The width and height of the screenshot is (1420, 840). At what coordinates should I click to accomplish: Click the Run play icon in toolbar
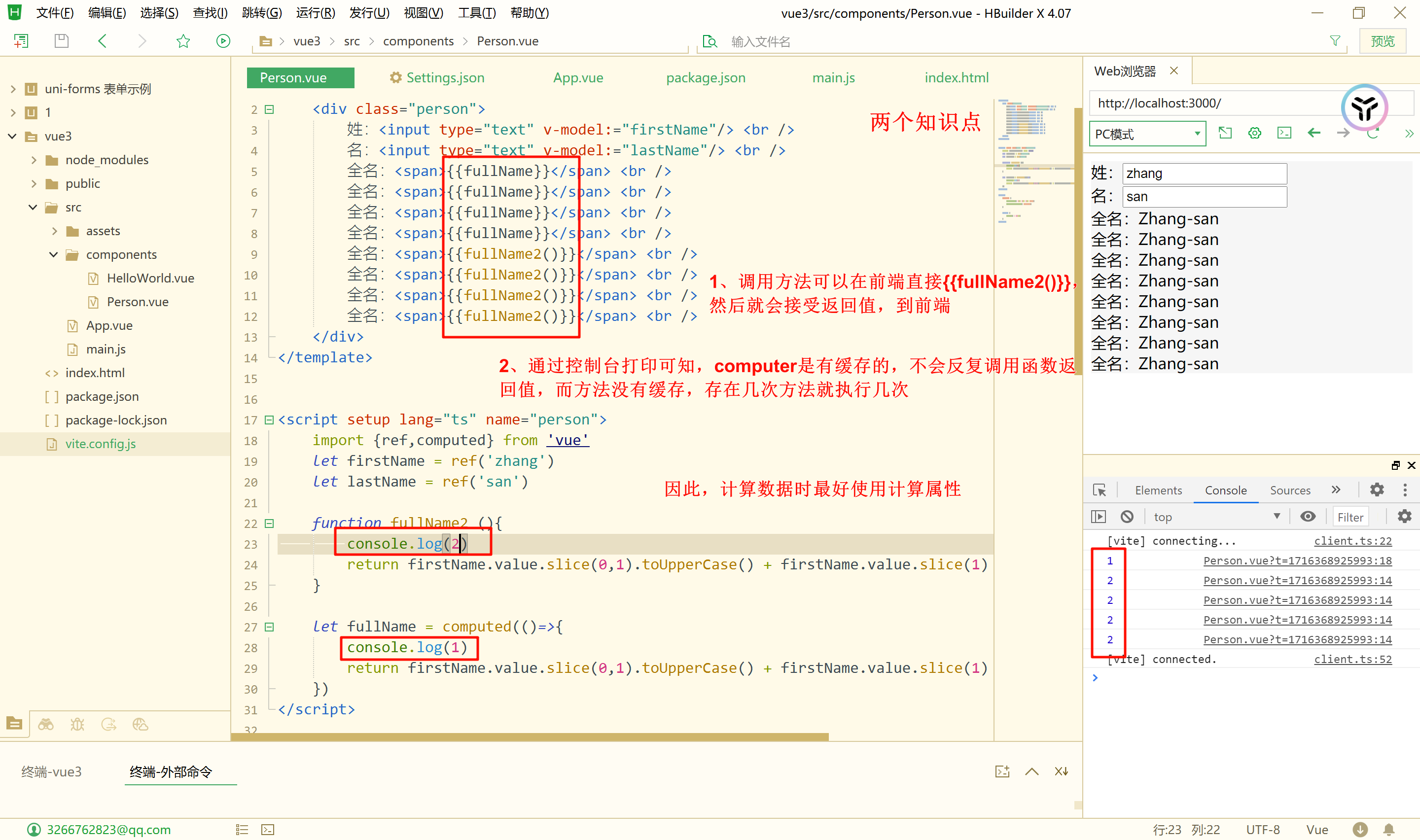point(223,41)
